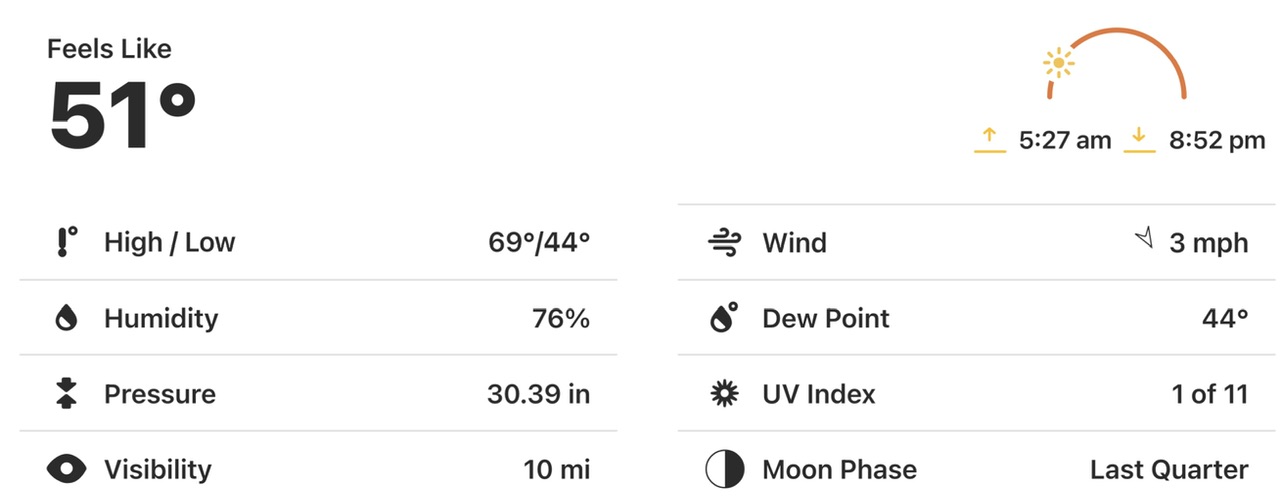The width and height of the screenshot is (1280, 500).
Task: Click the sunrise up-arrow icon
Action: pyautogui.click(x=990, y=140)
